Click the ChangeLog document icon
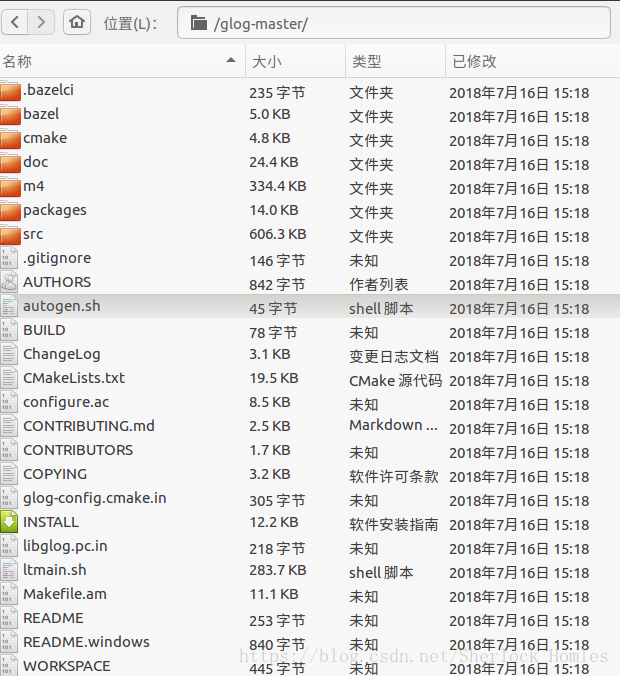The image size is (620, 676). [x=9, y=354]
